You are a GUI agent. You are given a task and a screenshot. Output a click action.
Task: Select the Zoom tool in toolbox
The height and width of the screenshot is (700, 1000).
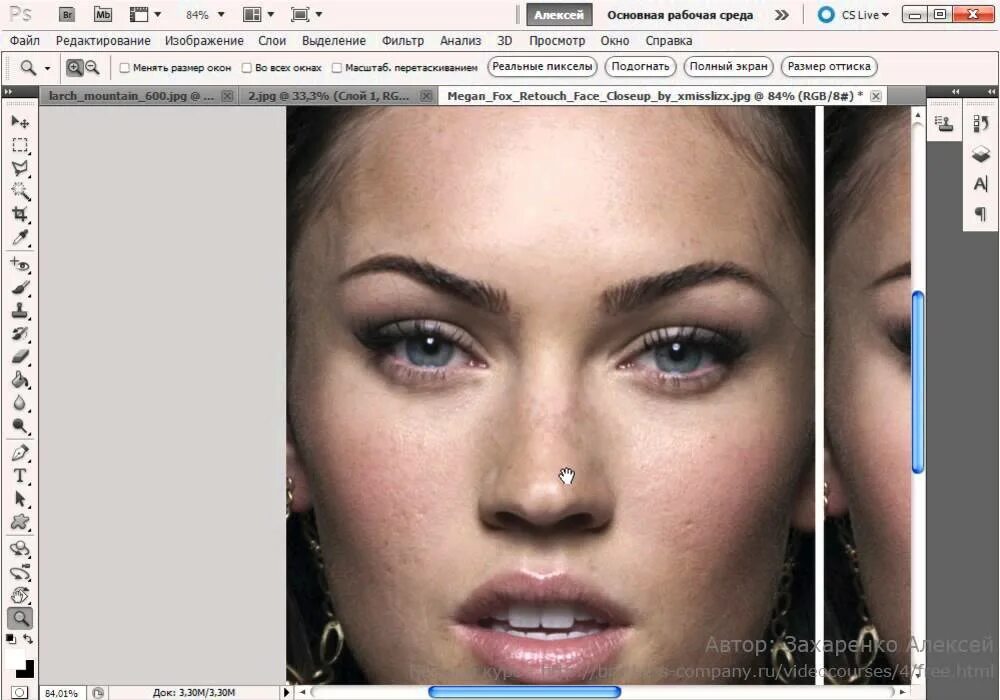pyautogui.click(x=20, y=618)
